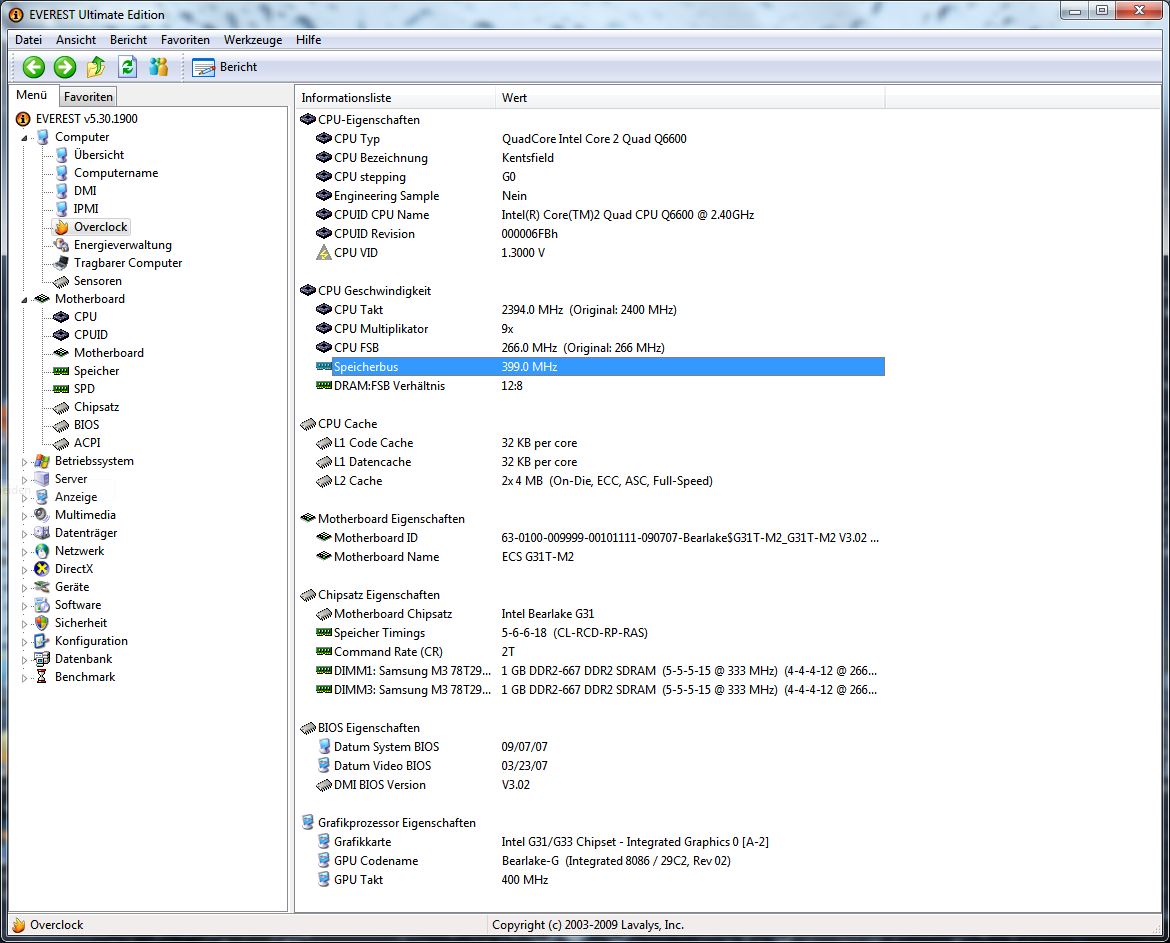Switch to the Menü tab

[x=31, y=95]
